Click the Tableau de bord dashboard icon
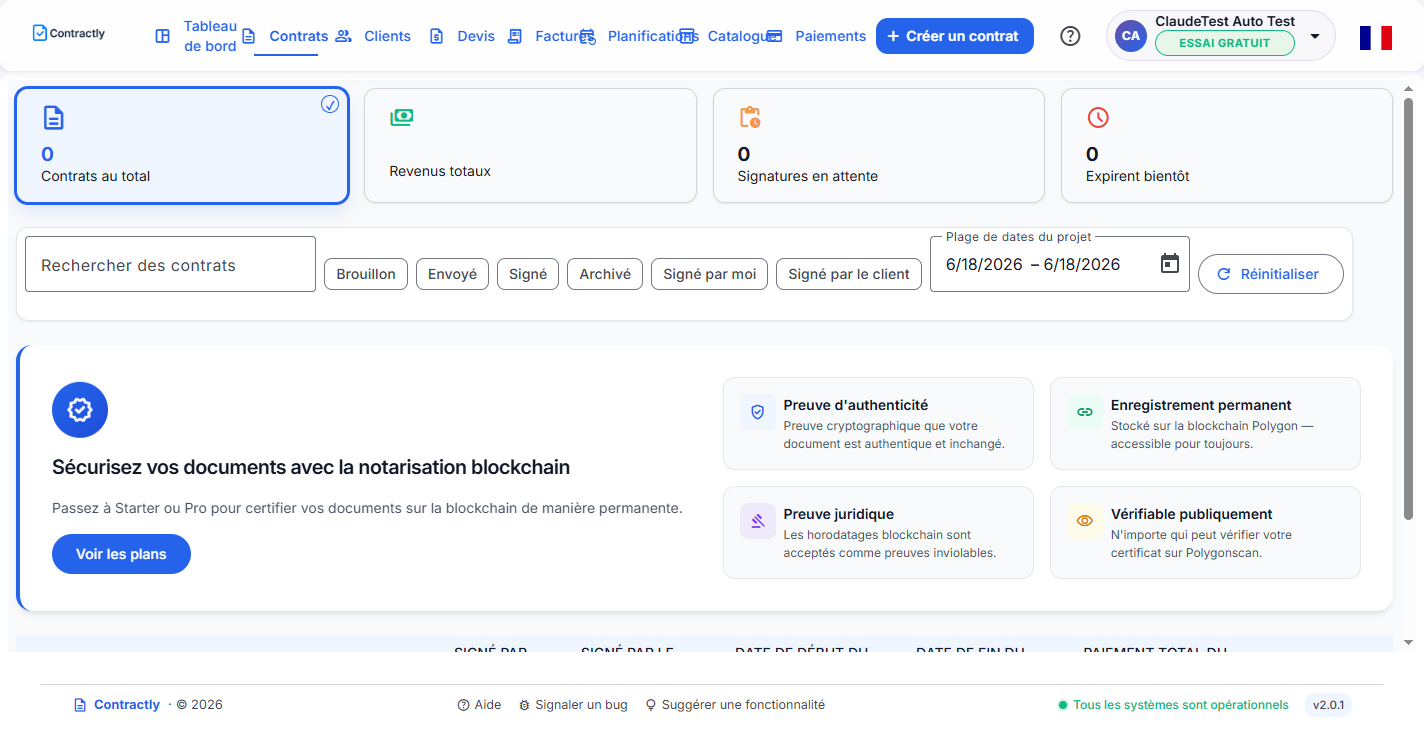Viewport: 1424px width, 749px height. tap(163, 36)
